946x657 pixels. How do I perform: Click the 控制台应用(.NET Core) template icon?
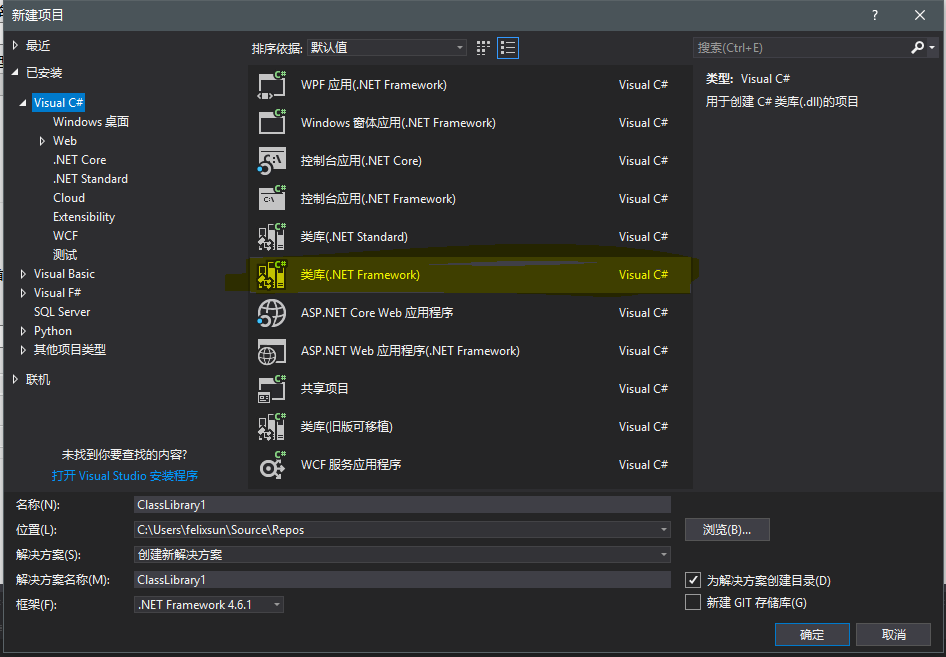pos(271,160)
